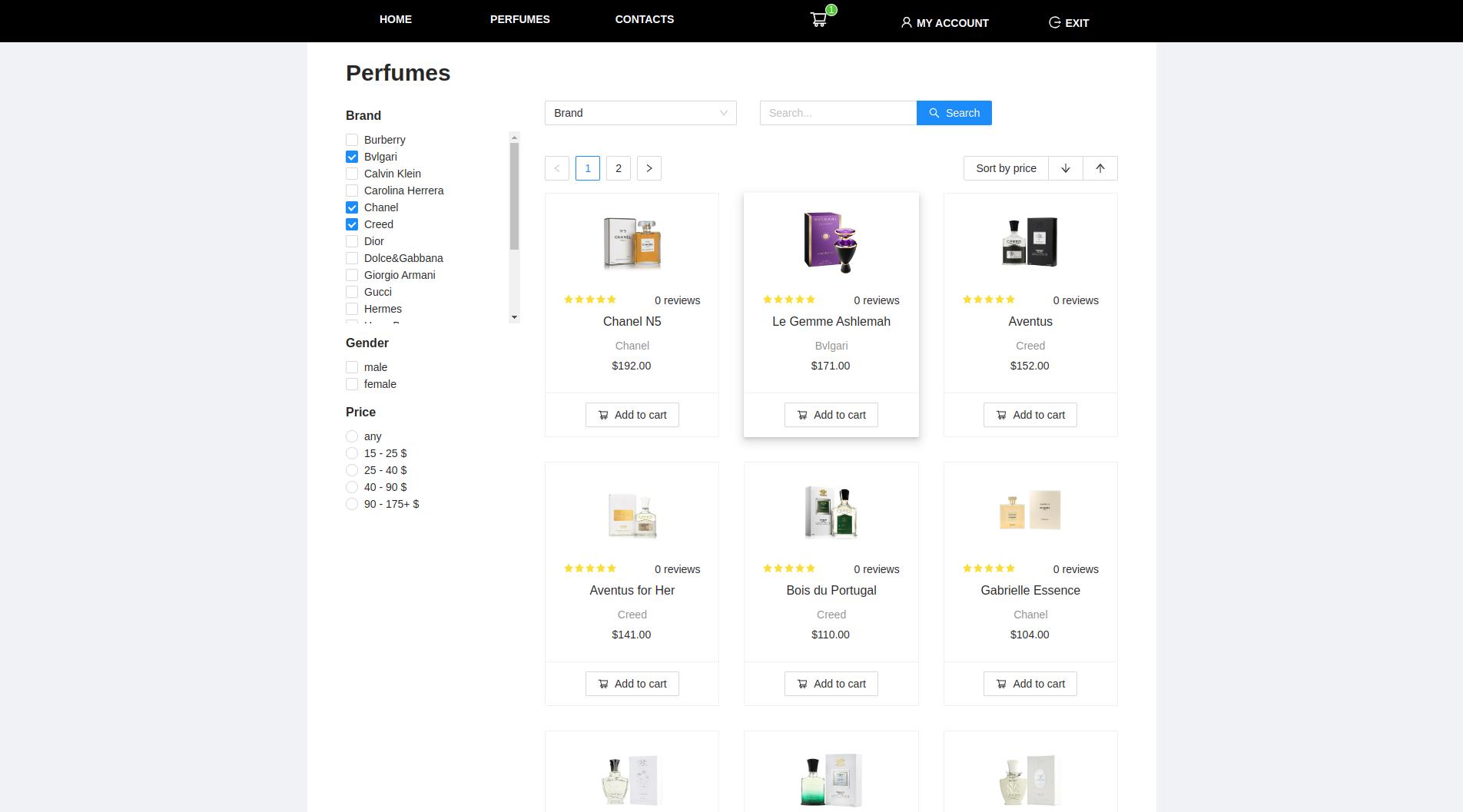Add Bois du Portugal to cart
Viewport: 1463px width, 812px height.
click(x=831, y=684)
